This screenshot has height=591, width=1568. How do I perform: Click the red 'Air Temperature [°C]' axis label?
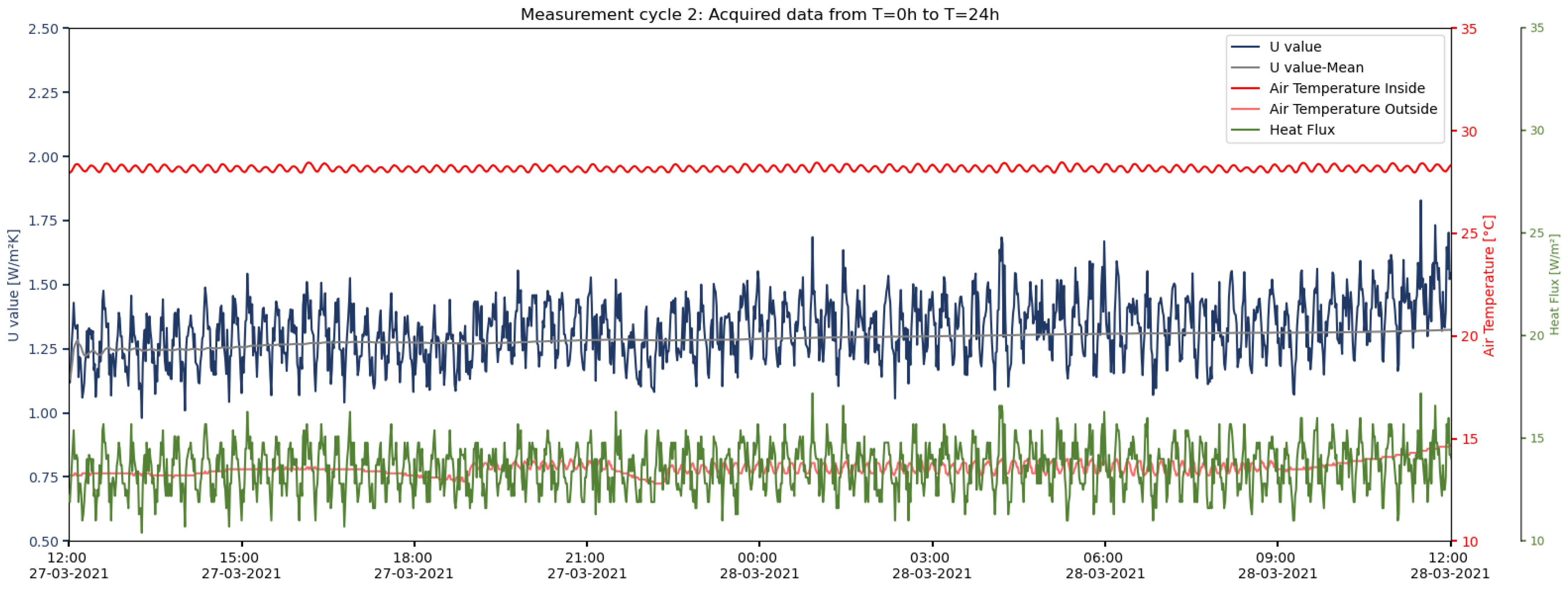point(1488,285)
